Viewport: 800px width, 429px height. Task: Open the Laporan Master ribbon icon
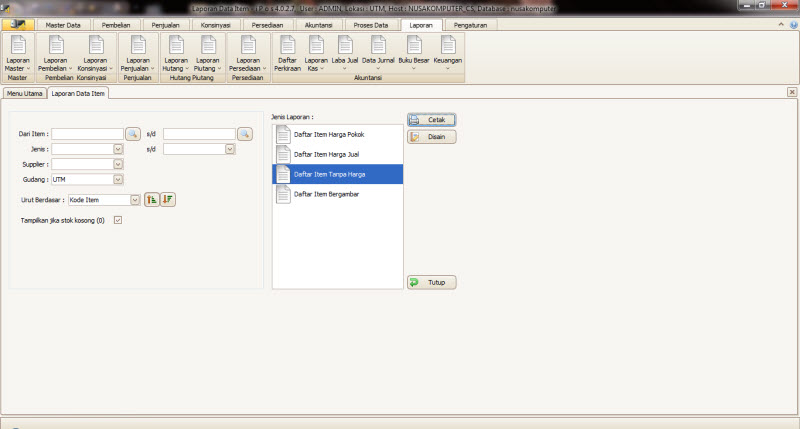18,53
